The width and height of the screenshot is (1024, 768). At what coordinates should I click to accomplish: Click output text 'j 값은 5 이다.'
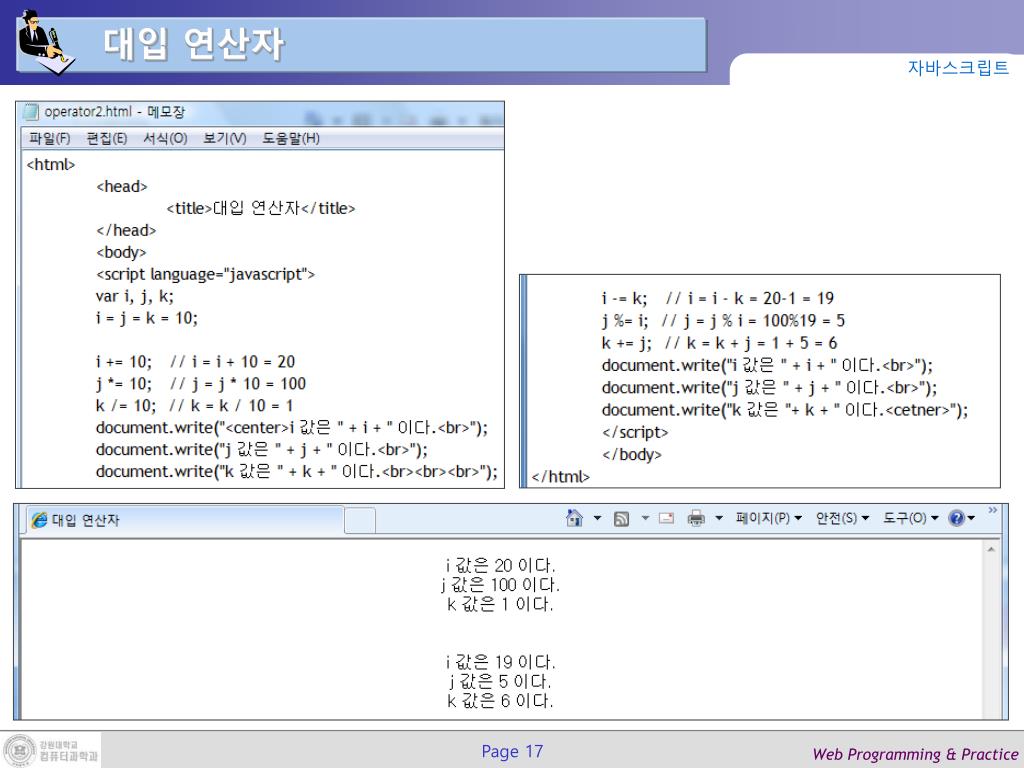click(500, 682)
